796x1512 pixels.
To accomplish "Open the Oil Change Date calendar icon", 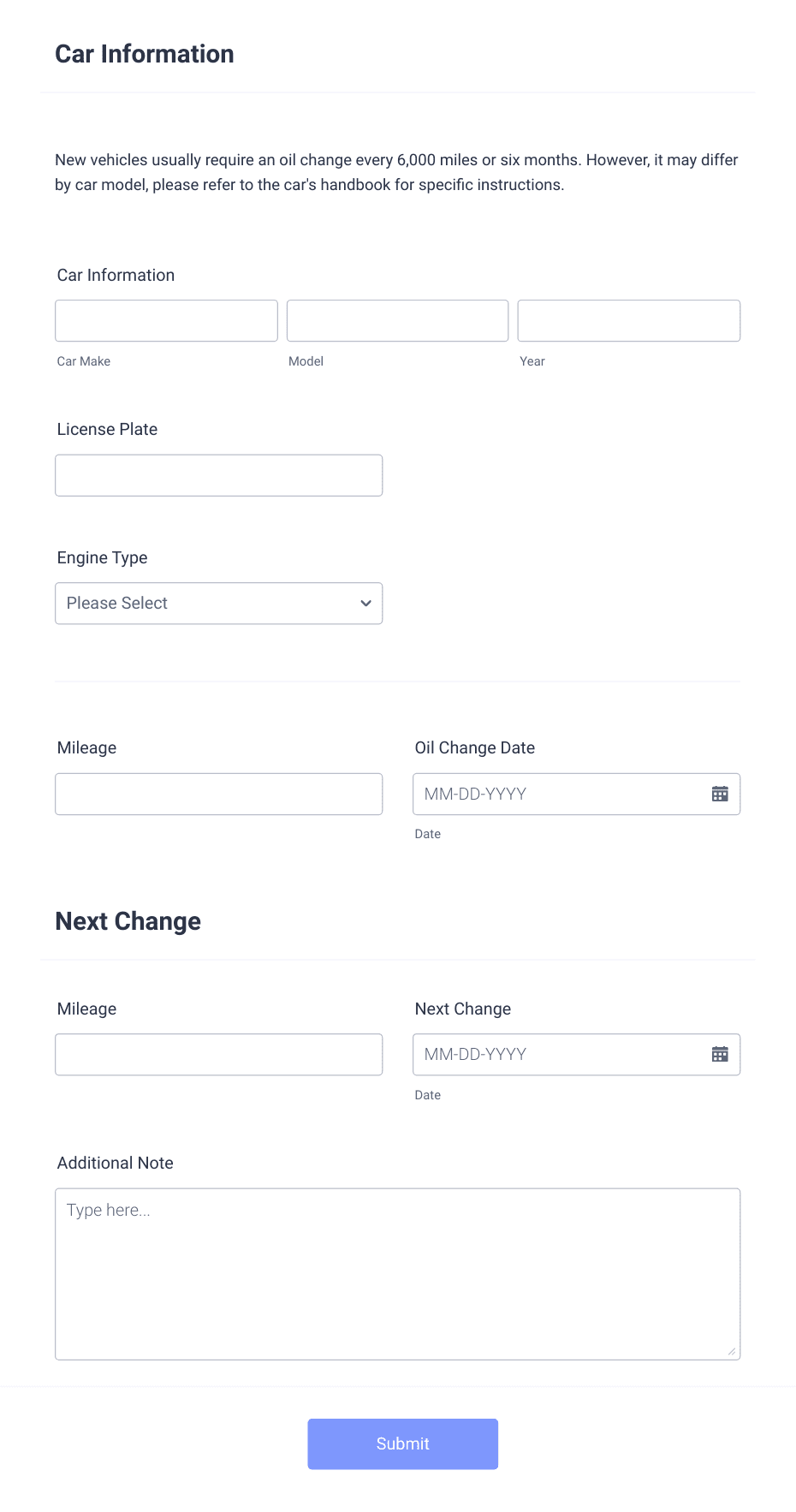I will click(721, 794).
